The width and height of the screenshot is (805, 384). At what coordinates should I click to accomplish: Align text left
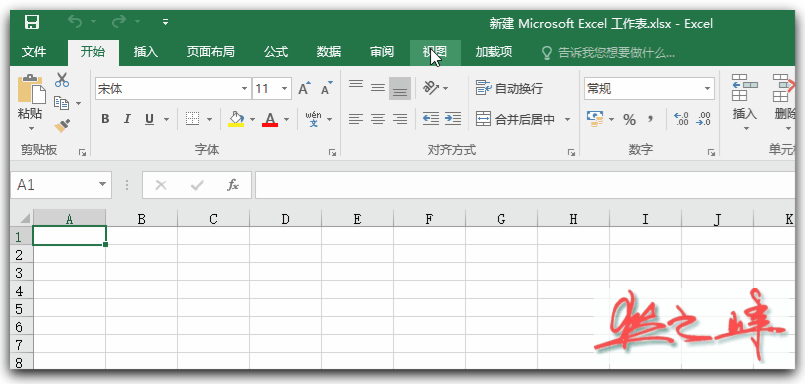[x=356, y=119]
